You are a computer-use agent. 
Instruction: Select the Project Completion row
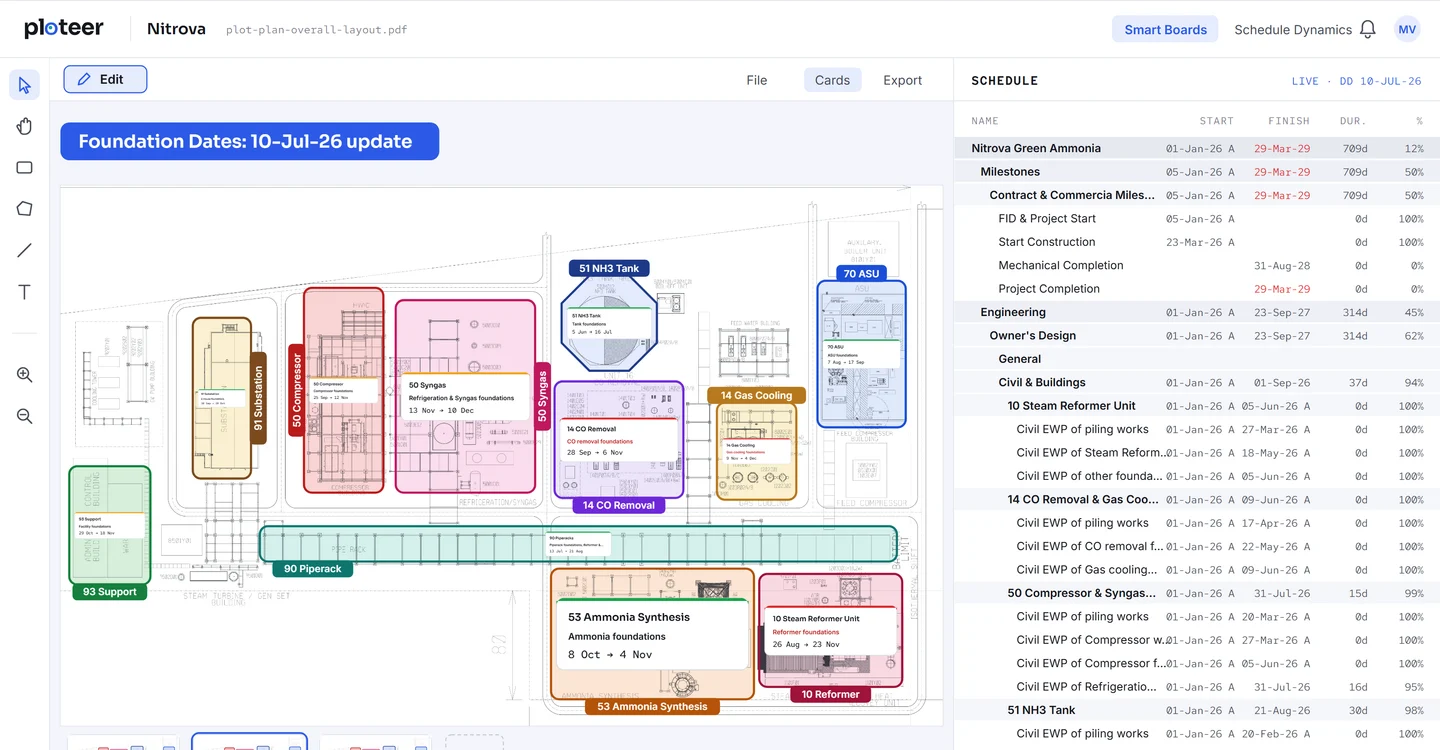(x=1197, y=289)
